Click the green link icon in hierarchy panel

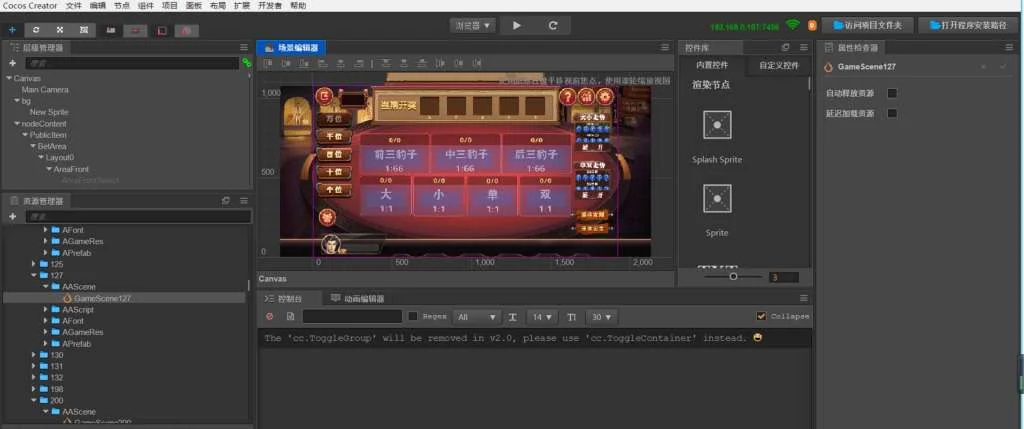246,63
